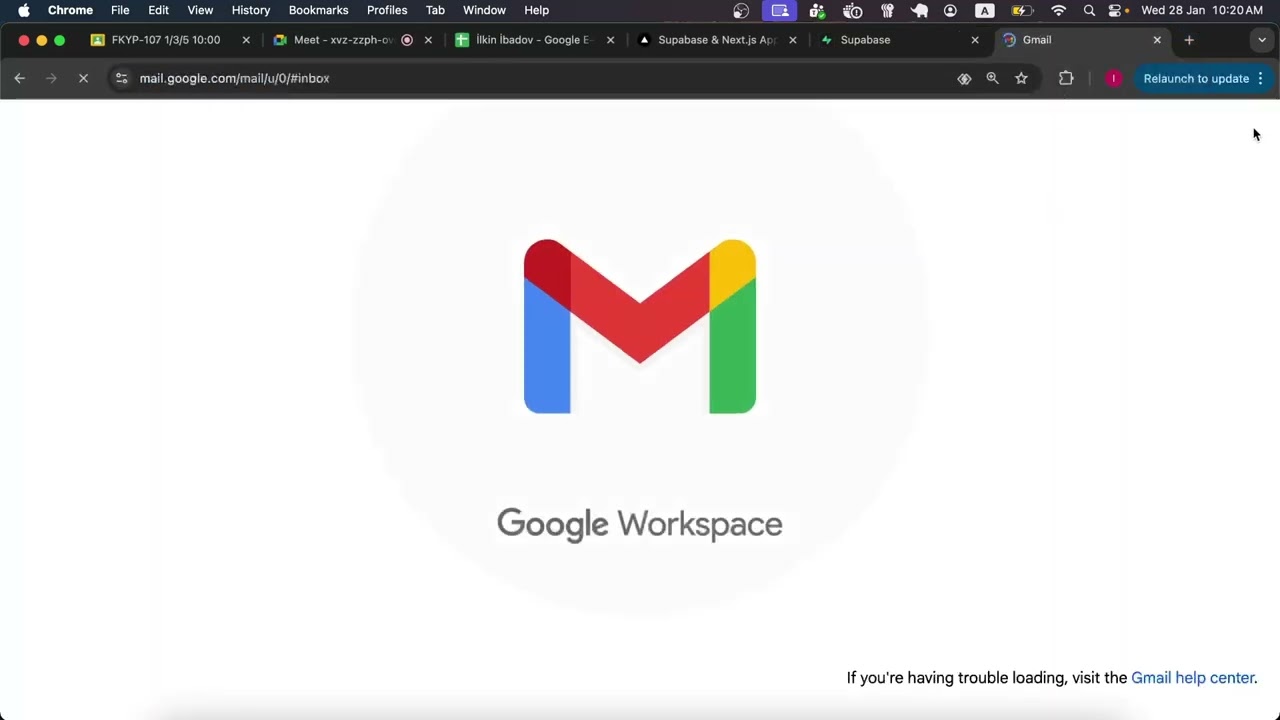Viewport: 1280px width, 720px height.
Task: Open the user account menu bar icon
Action: [x=950, y=10]
